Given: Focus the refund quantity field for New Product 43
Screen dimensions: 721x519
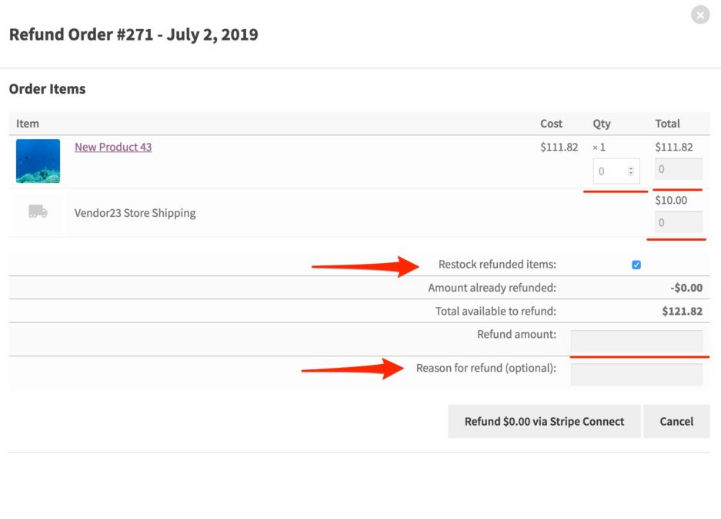Looking at the screenshot, I should click(x=616, y=171).
